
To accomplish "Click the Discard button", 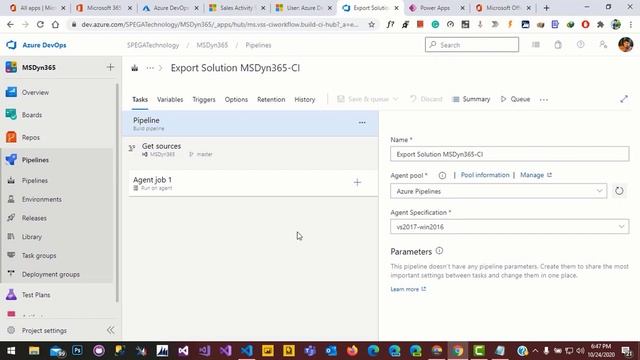I will 426,99.
